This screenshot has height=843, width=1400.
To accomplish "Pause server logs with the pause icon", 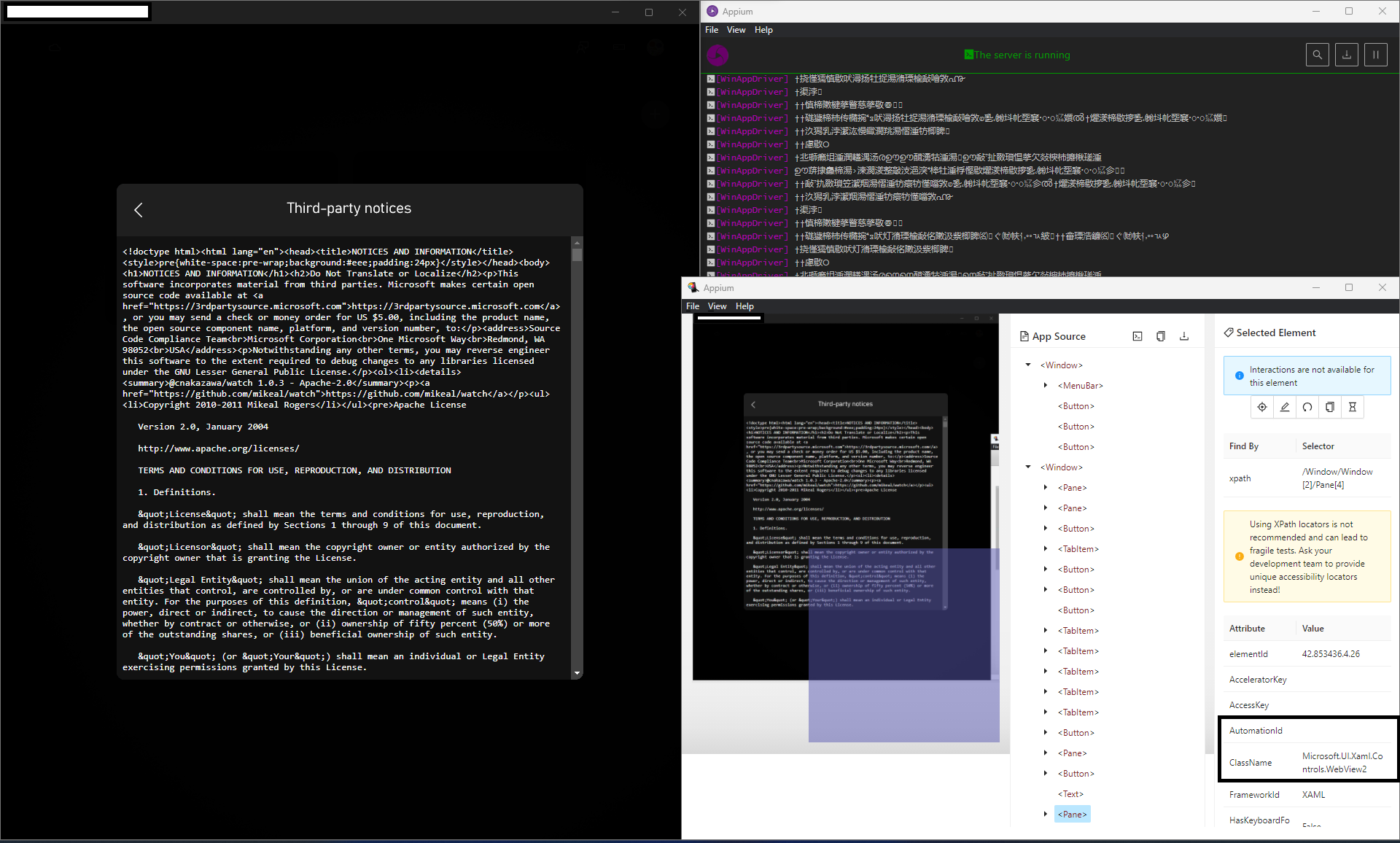I will (x=1375, y=55).
